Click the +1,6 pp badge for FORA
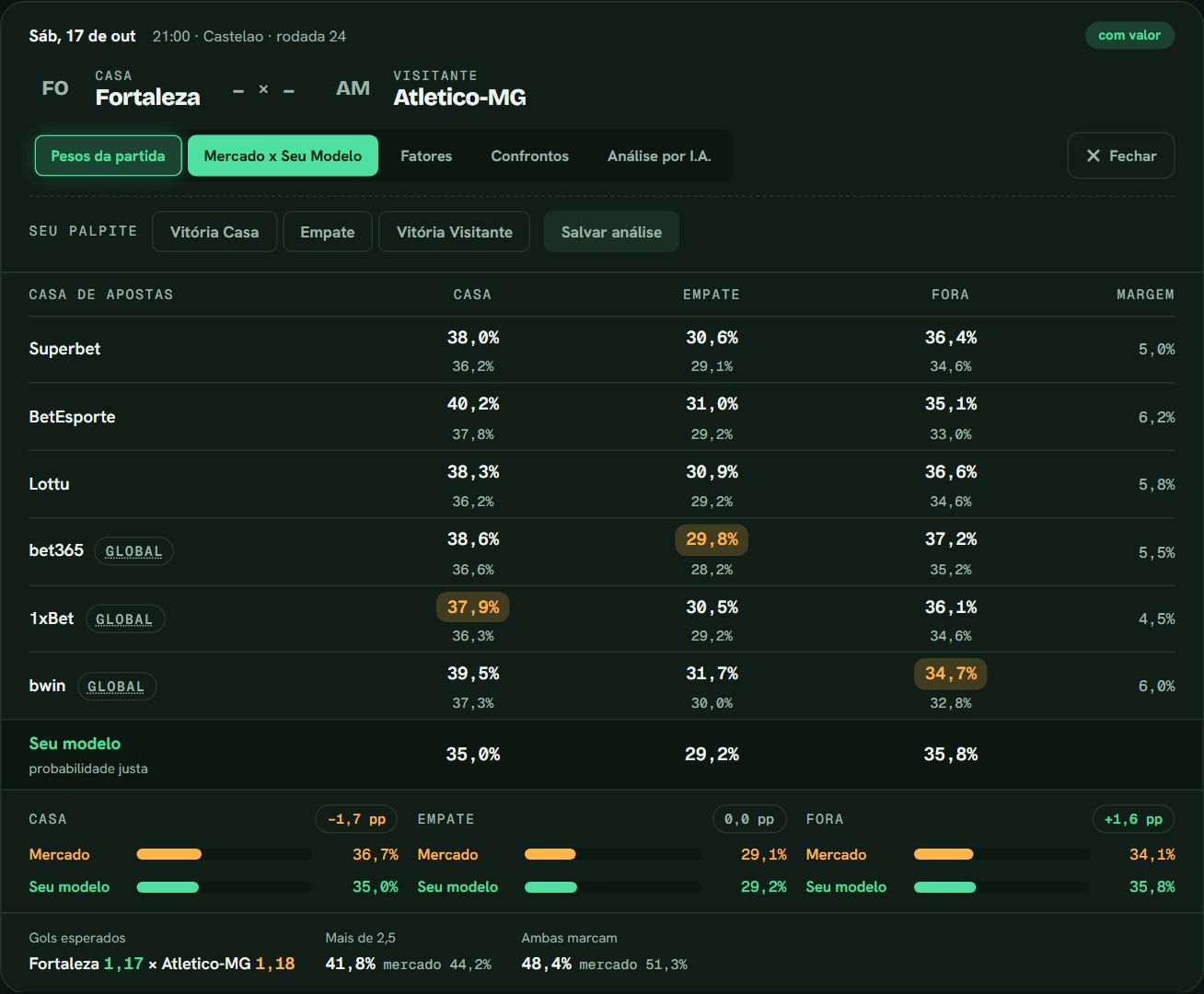This screenshot has width=1204, height=994. click(1133, 819)
